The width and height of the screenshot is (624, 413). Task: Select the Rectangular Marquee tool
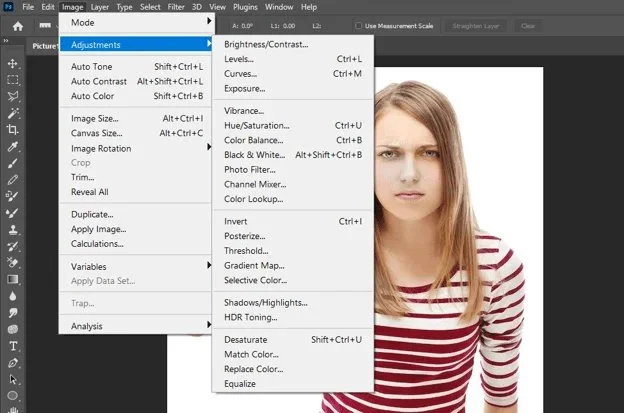tap(13, 80)
